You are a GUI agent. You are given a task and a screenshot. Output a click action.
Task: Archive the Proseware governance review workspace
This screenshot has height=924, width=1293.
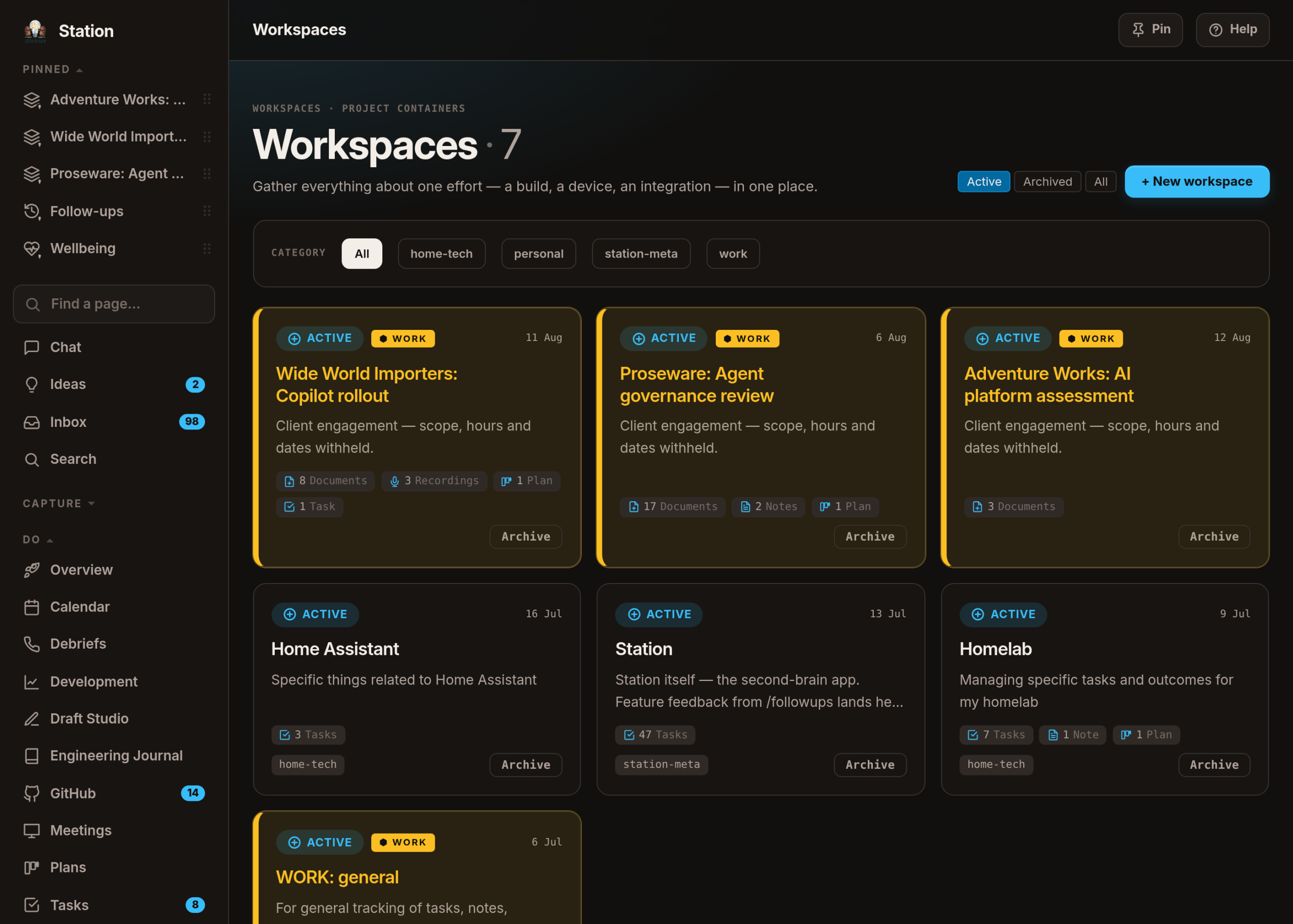pos(870,537)
